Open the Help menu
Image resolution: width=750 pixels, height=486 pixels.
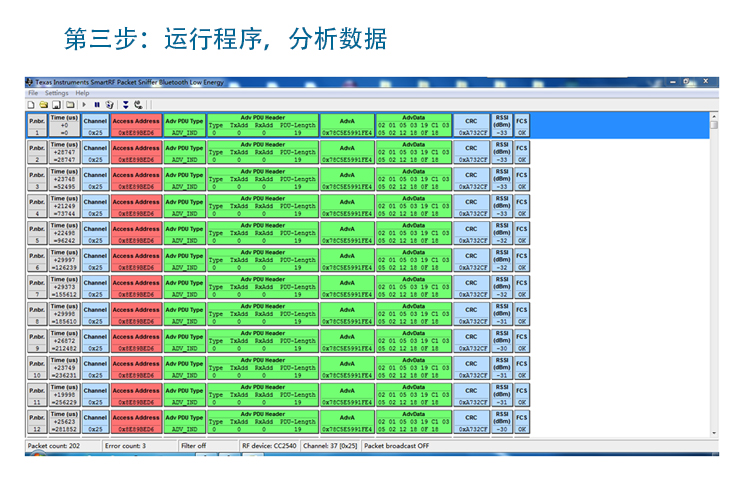[82, 93]
